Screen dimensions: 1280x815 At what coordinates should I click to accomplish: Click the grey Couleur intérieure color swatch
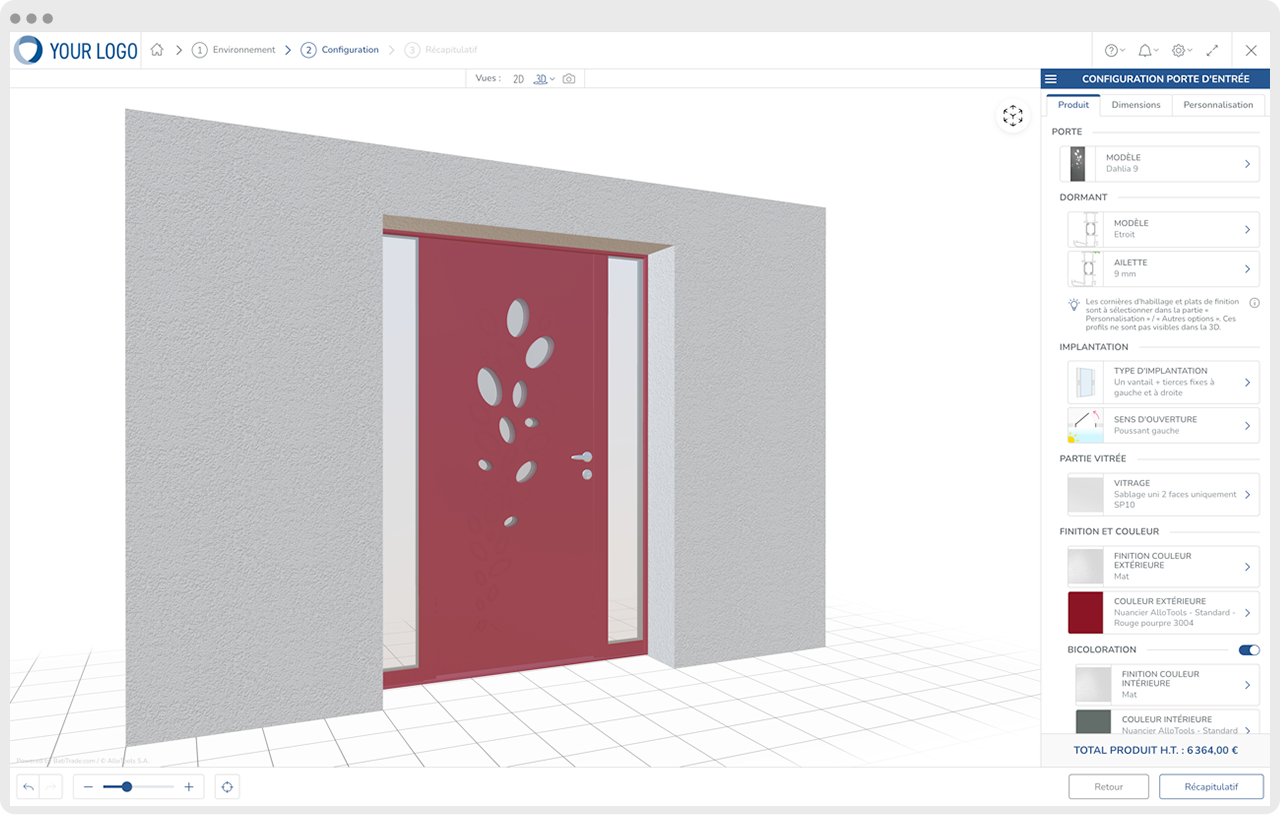1093,723
